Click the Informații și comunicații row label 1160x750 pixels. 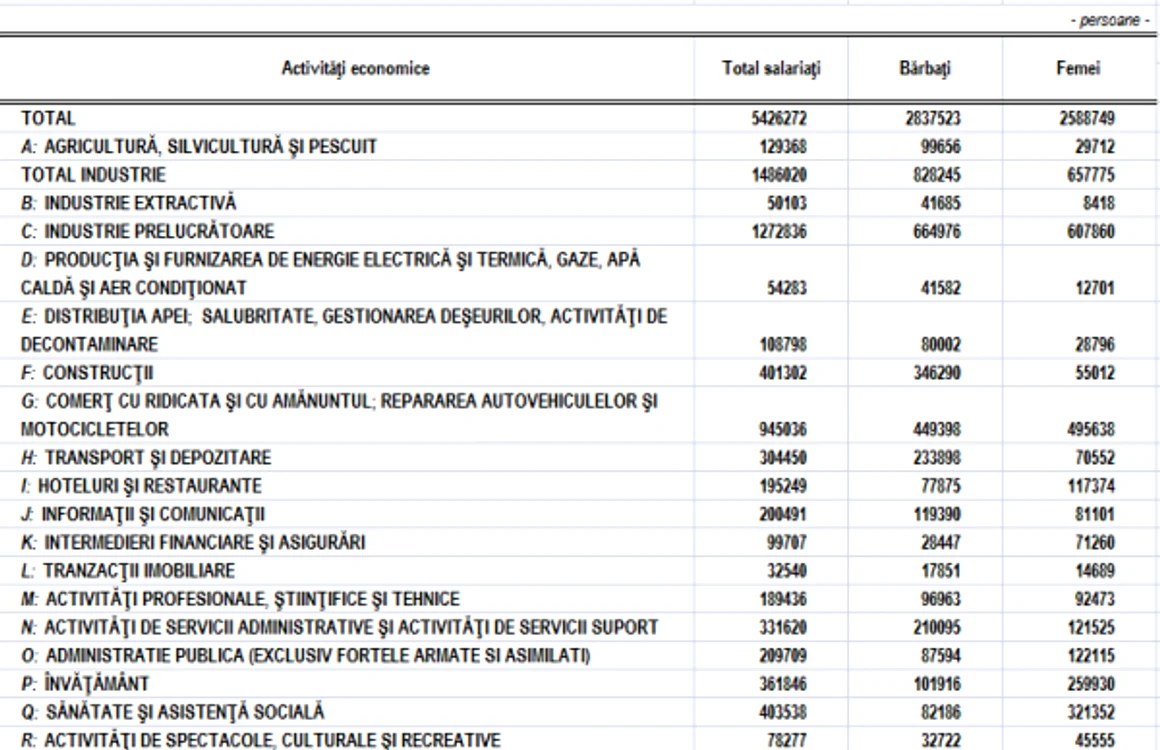(143, 514)
